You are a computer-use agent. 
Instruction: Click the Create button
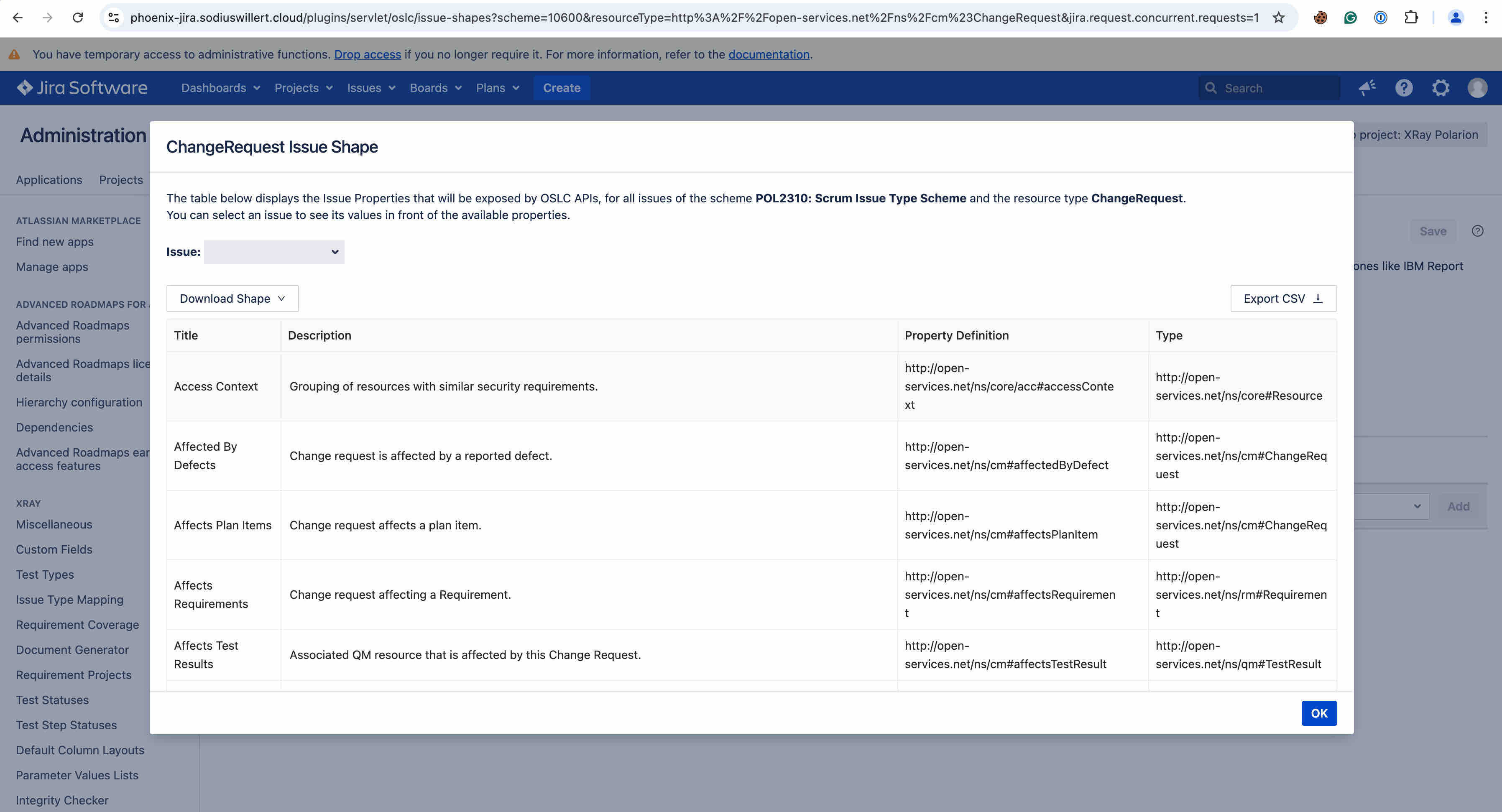tap(562, 88)
